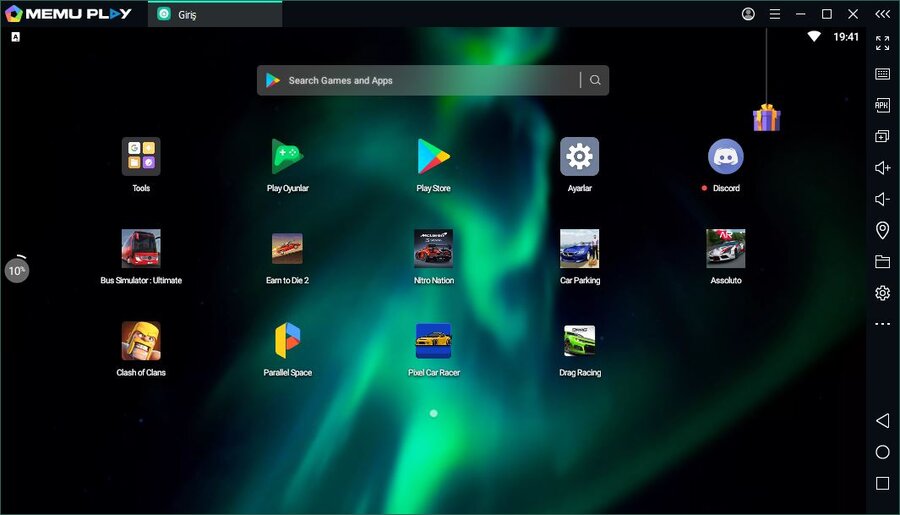The image size is (900, 515).
Task: Open Assoluto racing game
Action: [x=726, y=249]
